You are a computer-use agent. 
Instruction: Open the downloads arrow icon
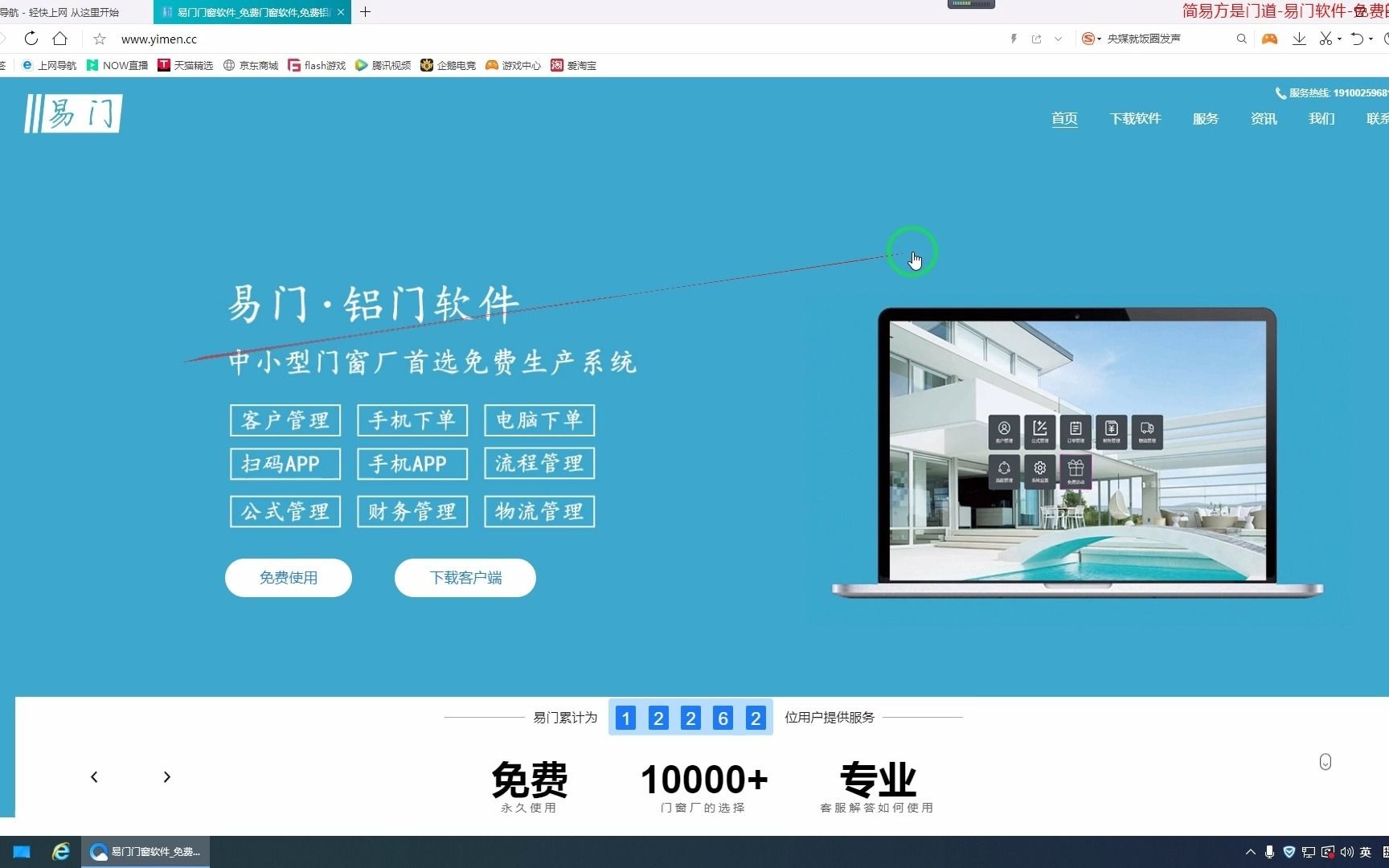point(1299,38)
